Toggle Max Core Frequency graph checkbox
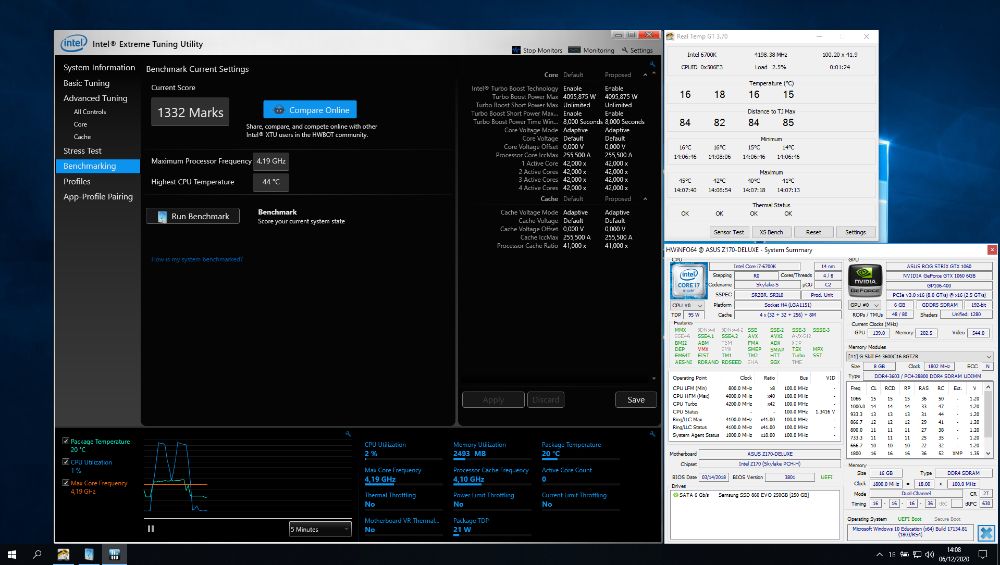Viewport: 1000px width, 565px height. (66, 483)
